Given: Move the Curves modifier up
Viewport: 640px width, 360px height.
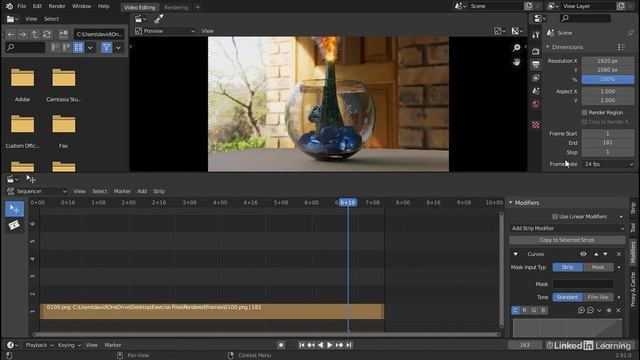Looking at the screenshot, I should [x=596, y=254].
